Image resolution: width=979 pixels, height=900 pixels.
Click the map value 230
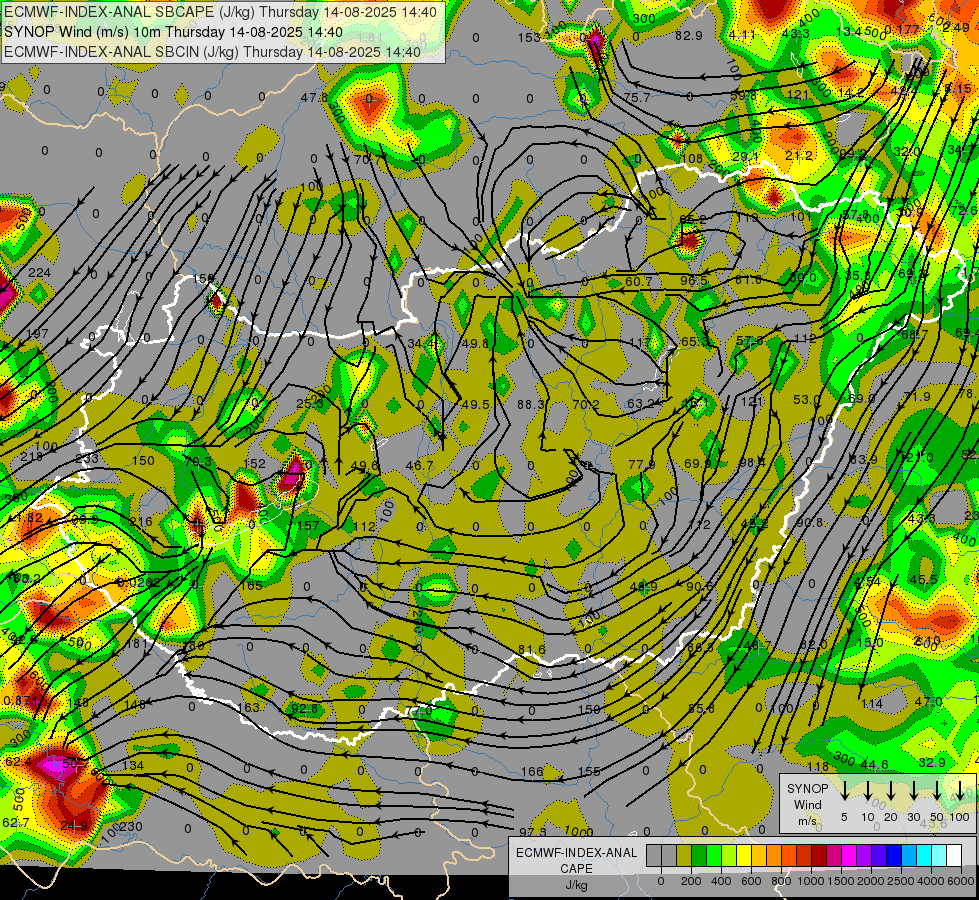[x=130, y=826]
